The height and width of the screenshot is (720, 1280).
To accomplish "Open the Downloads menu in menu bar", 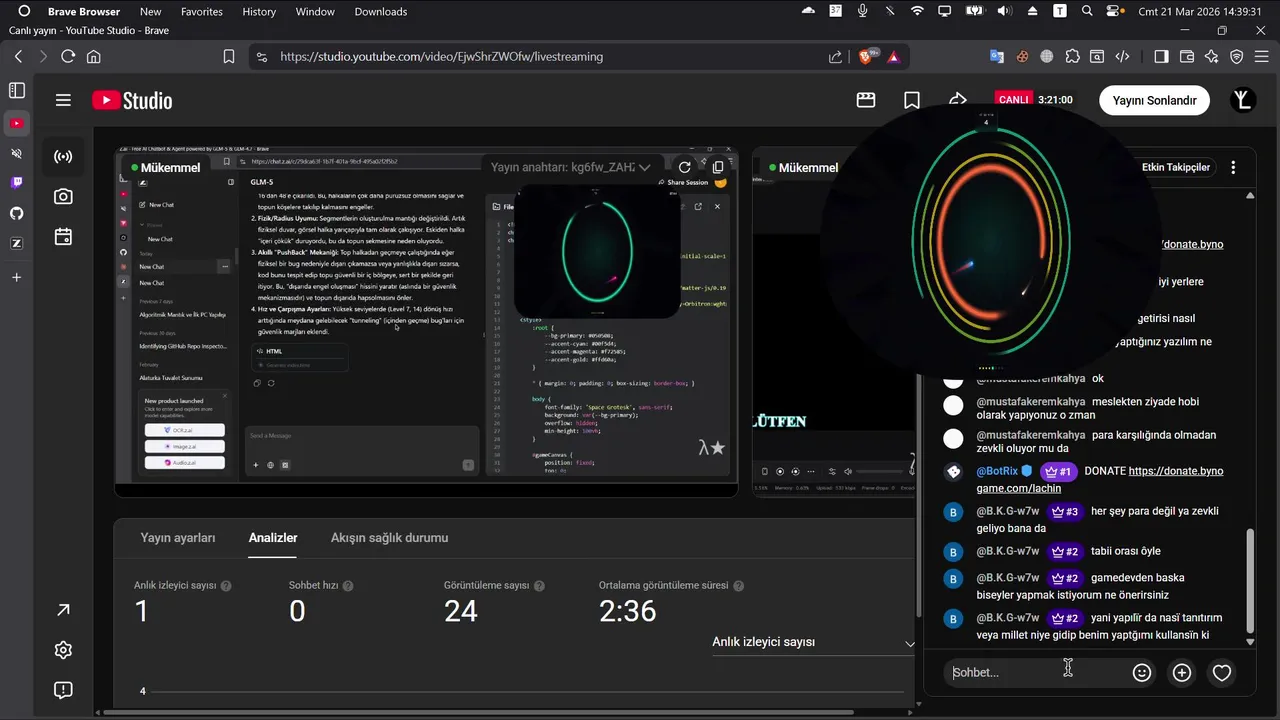I will (x=381, y=11).
